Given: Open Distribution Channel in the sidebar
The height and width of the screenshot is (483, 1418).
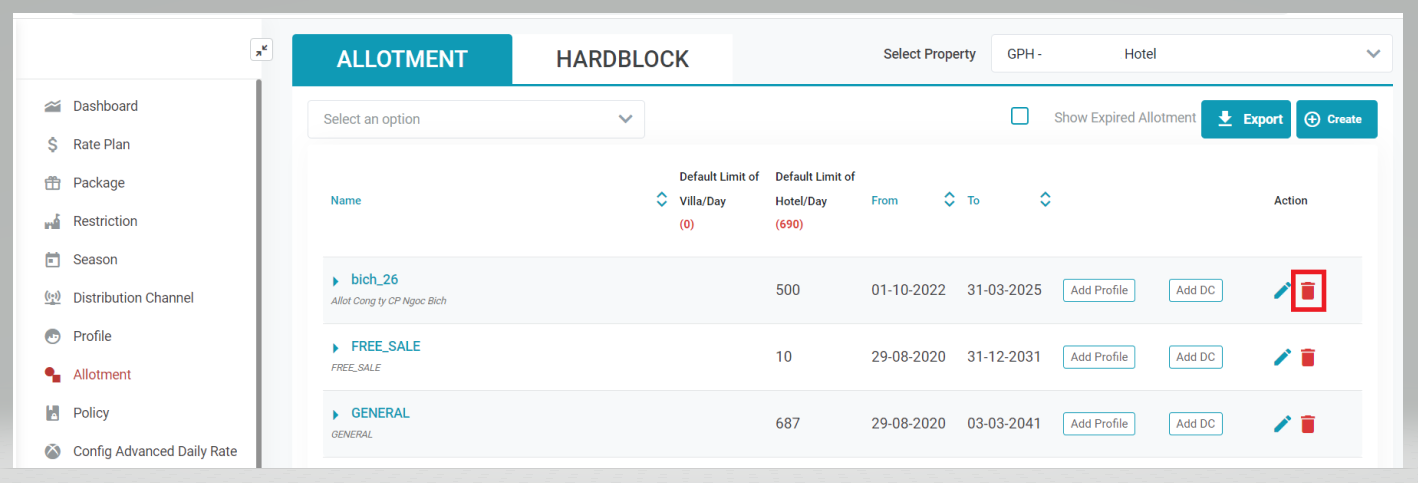Looking at the screenshot, I should [x=133, y=298].
